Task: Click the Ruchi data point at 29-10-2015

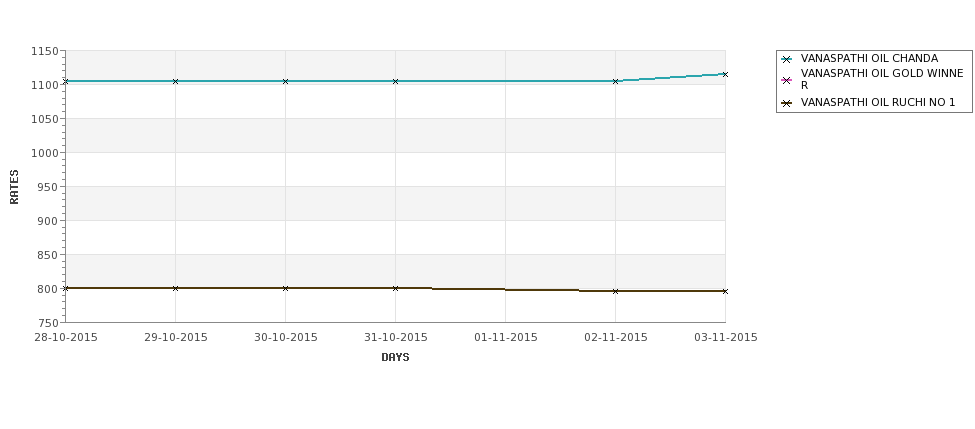Action: pos(175,288)
